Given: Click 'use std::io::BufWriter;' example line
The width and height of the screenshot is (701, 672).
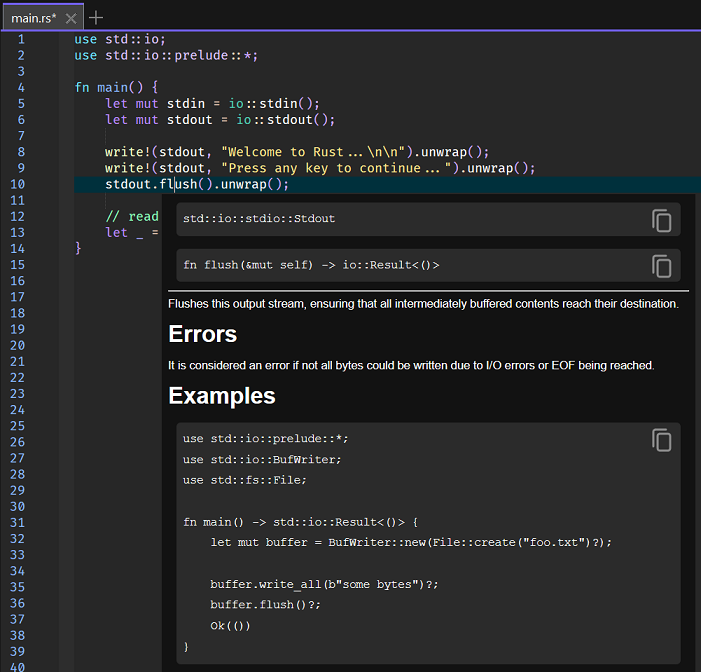Looking at the screenshot, I should (262, 460).
